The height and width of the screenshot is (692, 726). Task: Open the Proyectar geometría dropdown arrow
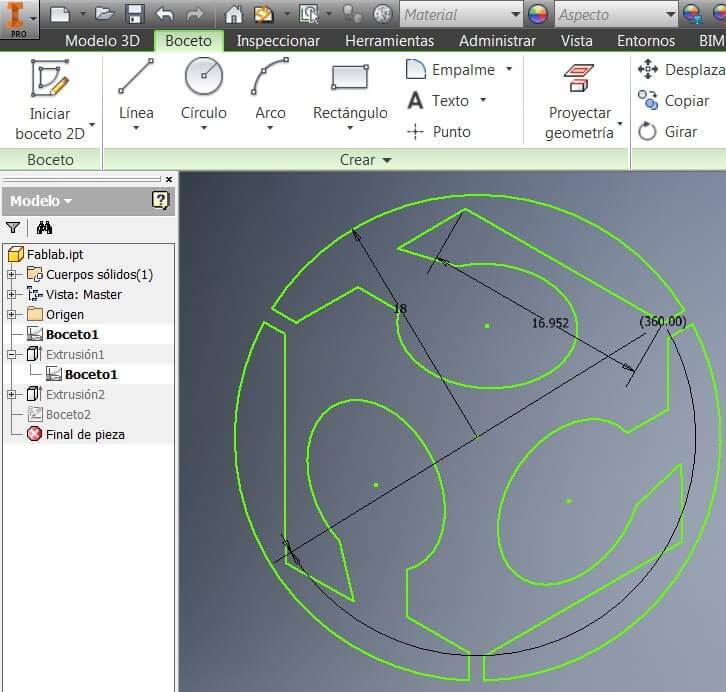[x=620, y=124]
